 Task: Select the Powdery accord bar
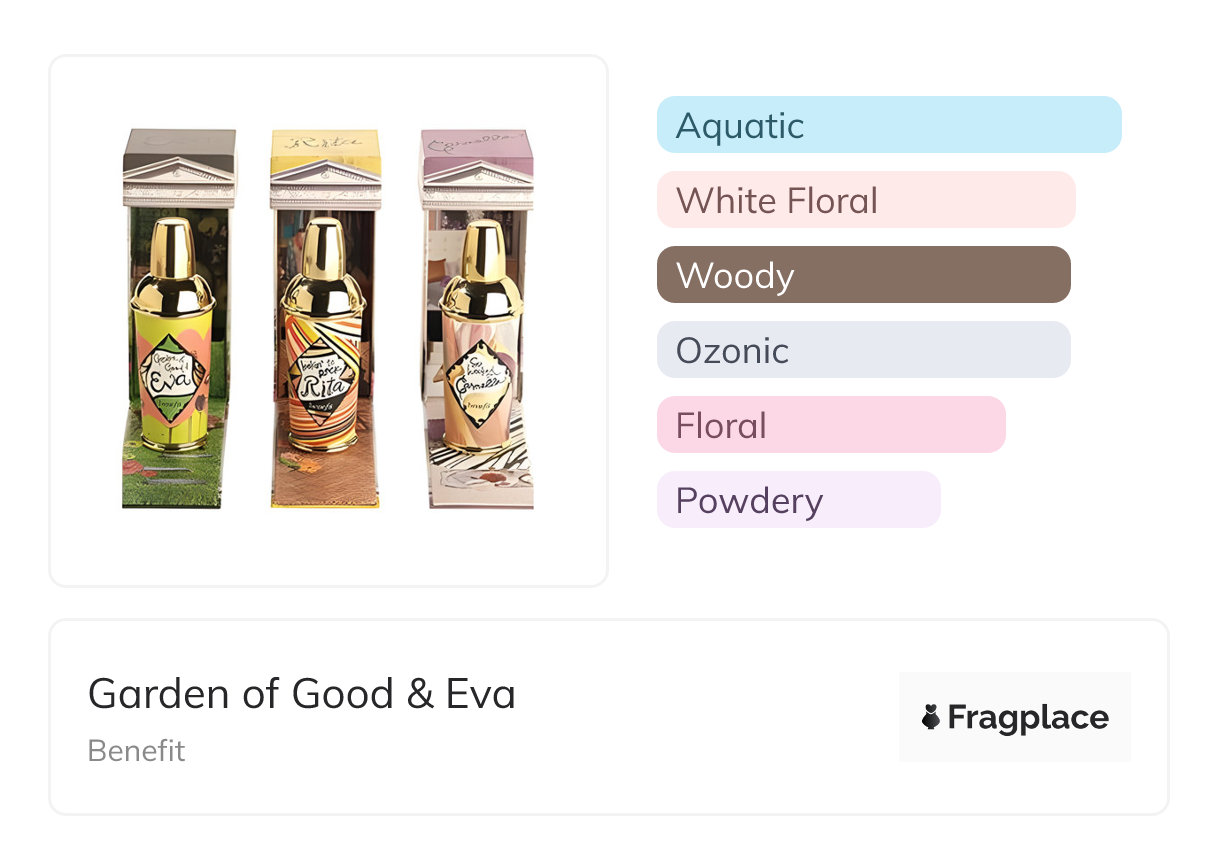click(x=798, y=500)
